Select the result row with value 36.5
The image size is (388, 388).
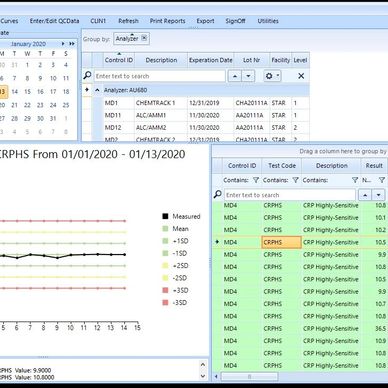pos(300,329)
